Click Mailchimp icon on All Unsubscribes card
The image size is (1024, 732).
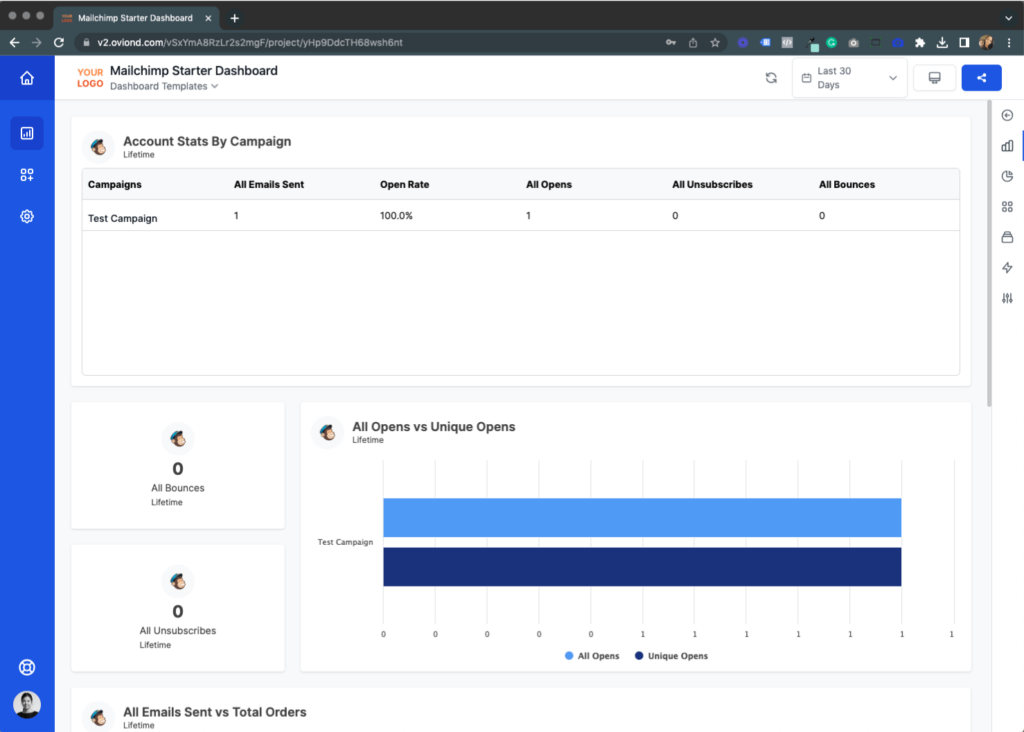(x=178, y=581)
